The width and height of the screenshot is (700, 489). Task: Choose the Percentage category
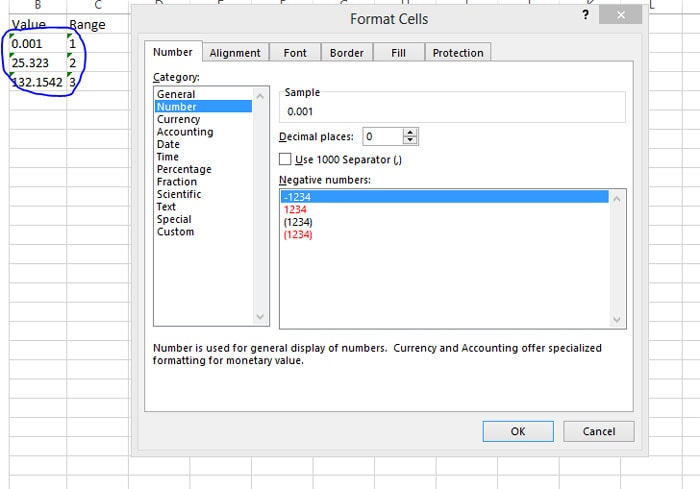click(184, 169)
